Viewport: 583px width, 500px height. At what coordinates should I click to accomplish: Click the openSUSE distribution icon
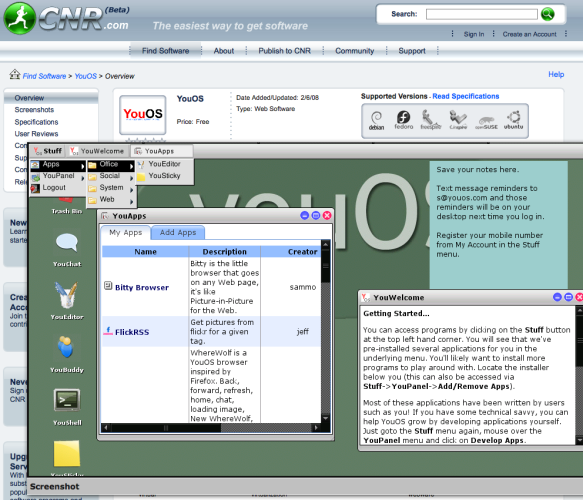pos(486,123)
